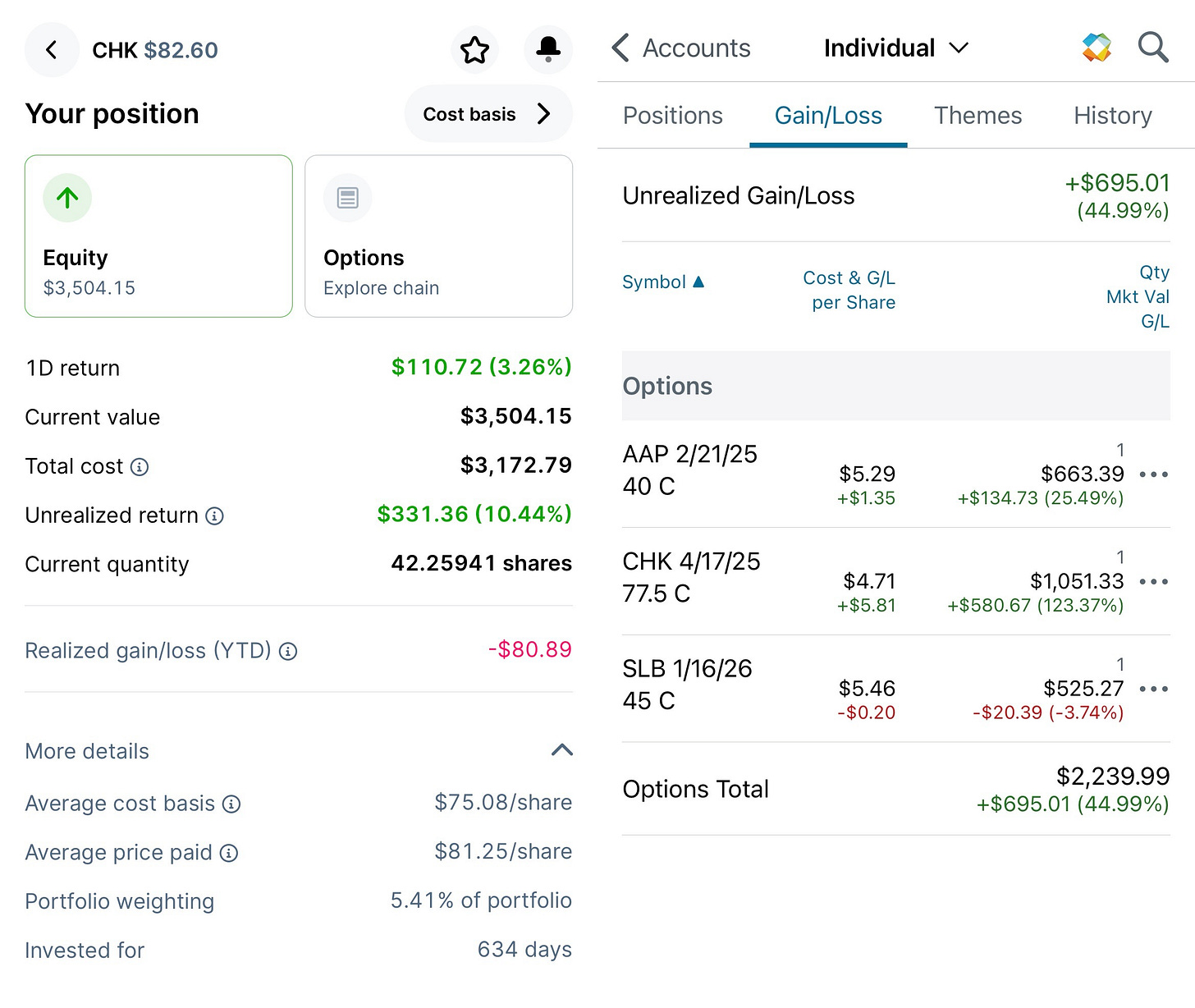Viewport: 1195px width, 1008px height.
Task: Show info for Average price paid
Action: click(x=230, y=854)
